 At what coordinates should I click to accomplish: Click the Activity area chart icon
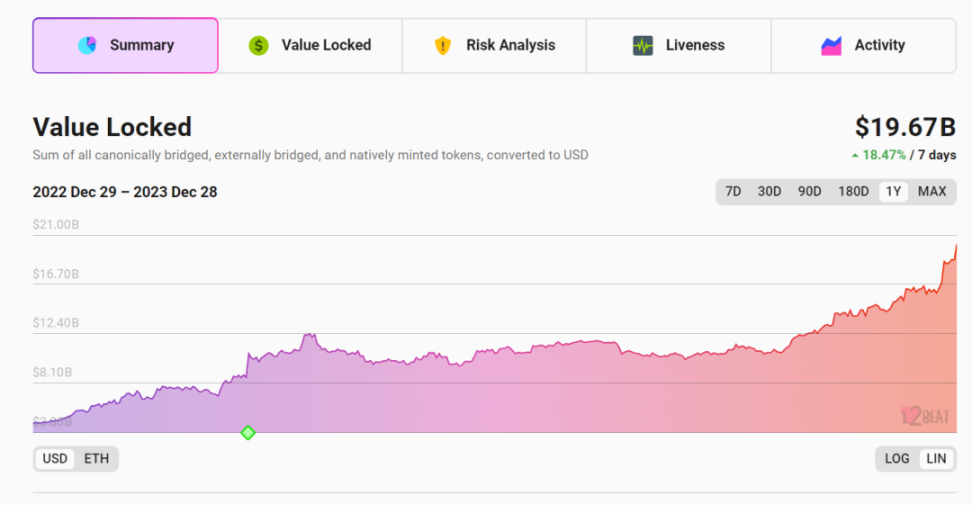pos(831,46)
